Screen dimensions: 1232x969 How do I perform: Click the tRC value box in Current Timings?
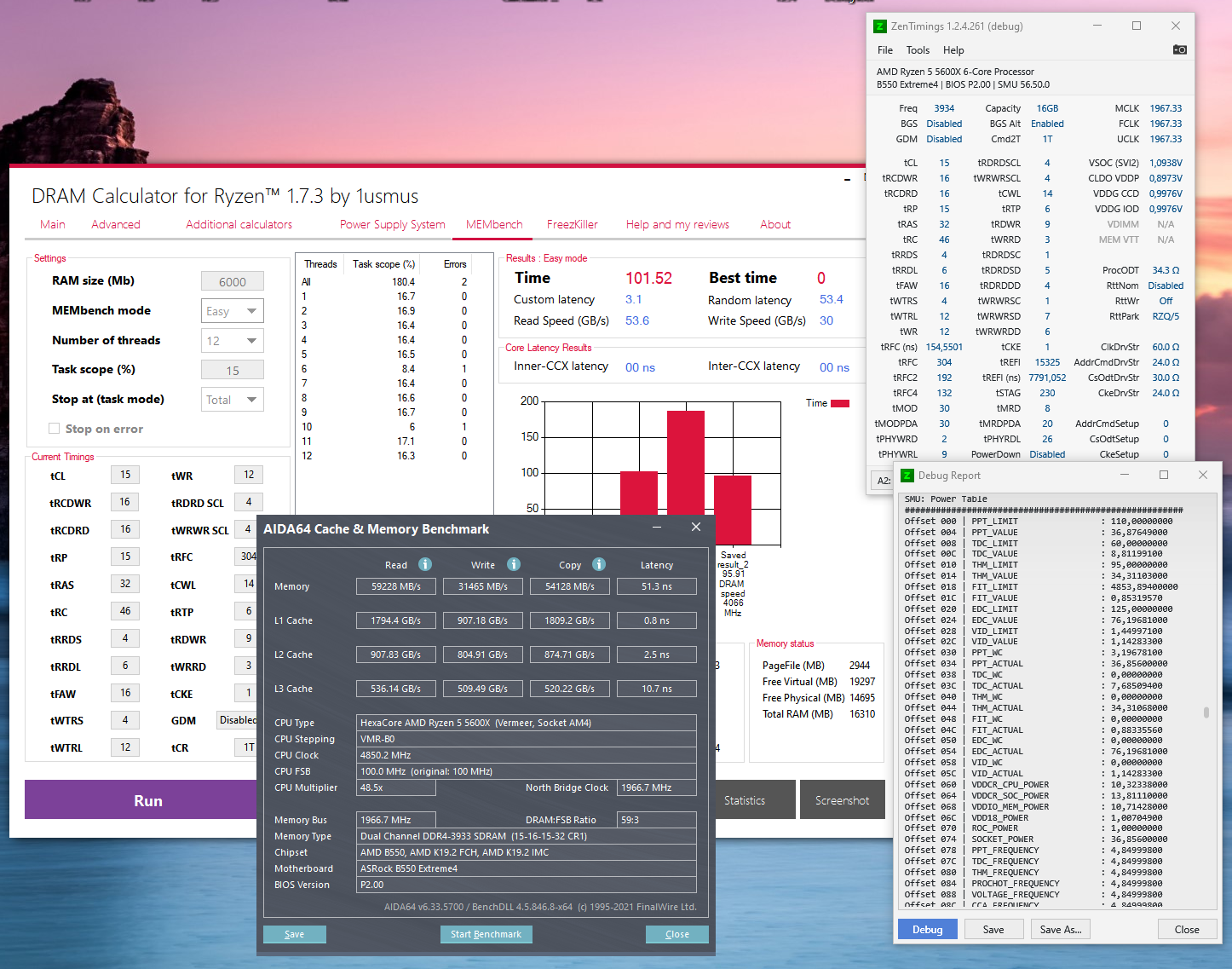125,611
